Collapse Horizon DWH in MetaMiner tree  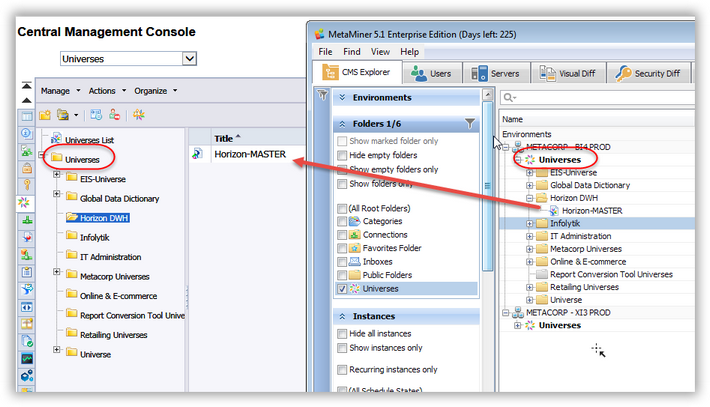tap(529, 198)
